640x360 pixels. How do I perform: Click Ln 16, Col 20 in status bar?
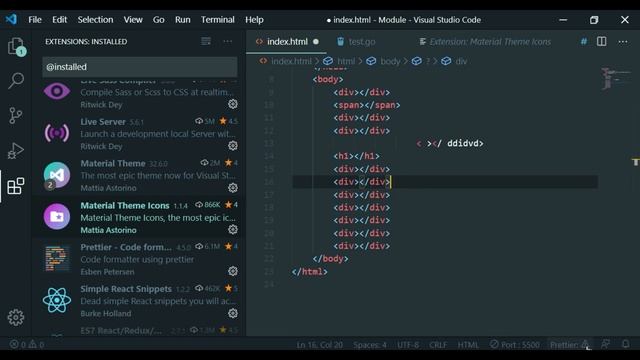point(320,345)
